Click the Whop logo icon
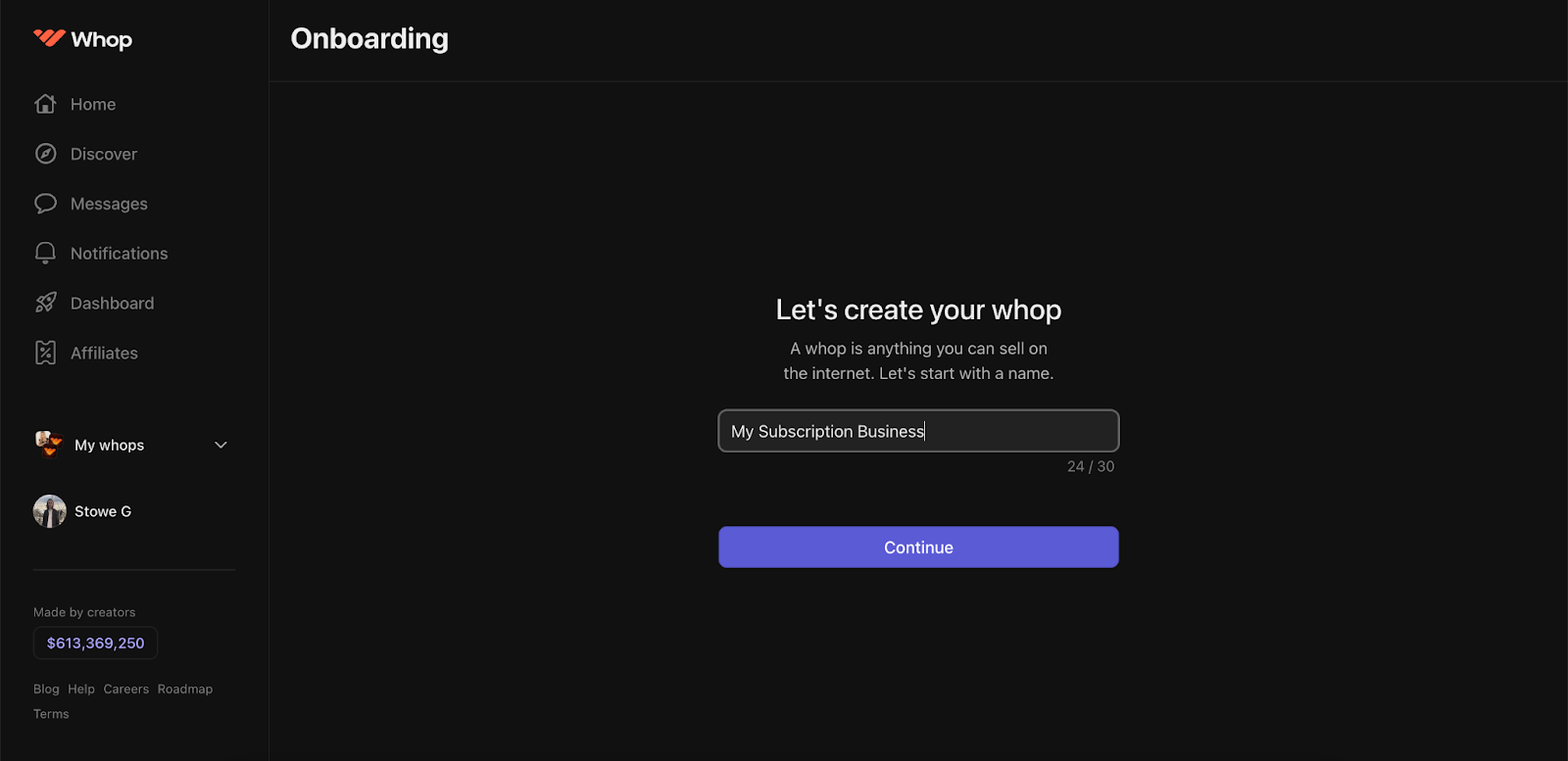The width and height of the screenshot is (1568, 761). point(49,38)
